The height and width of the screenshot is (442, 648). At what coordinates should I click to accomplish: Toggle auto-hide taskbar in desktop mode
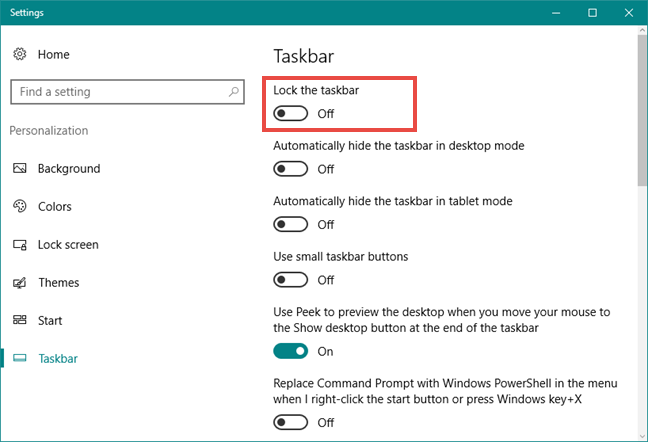(291, 169)
